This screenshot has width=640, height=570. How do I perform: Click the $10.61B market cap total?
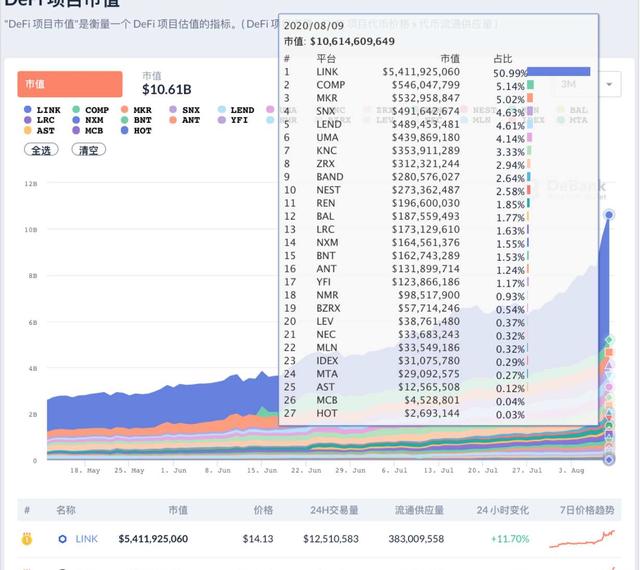click(x=167, y=89)
